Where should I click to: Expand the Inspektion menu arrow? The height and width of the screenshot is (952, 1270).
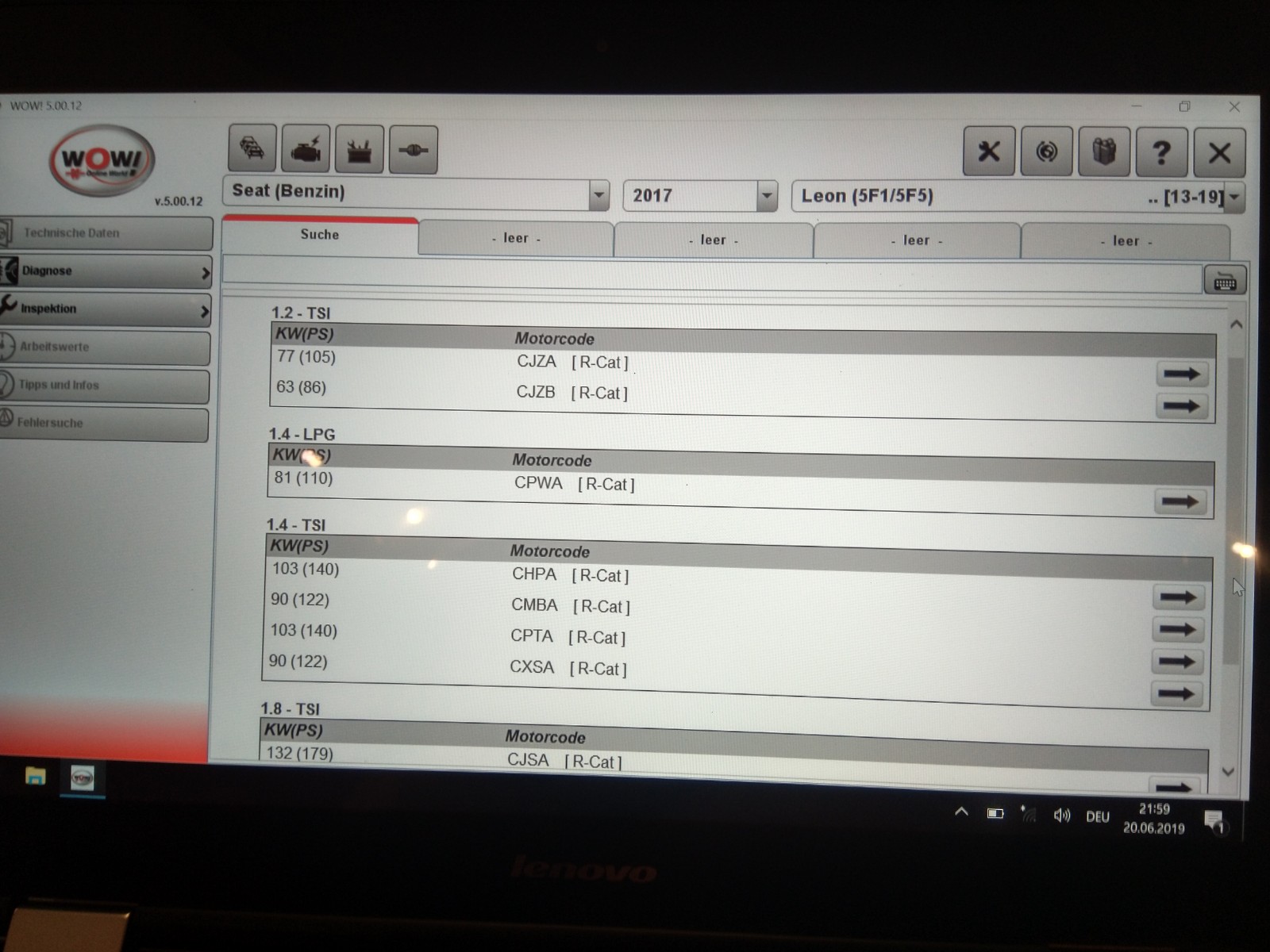click(204, 312)
